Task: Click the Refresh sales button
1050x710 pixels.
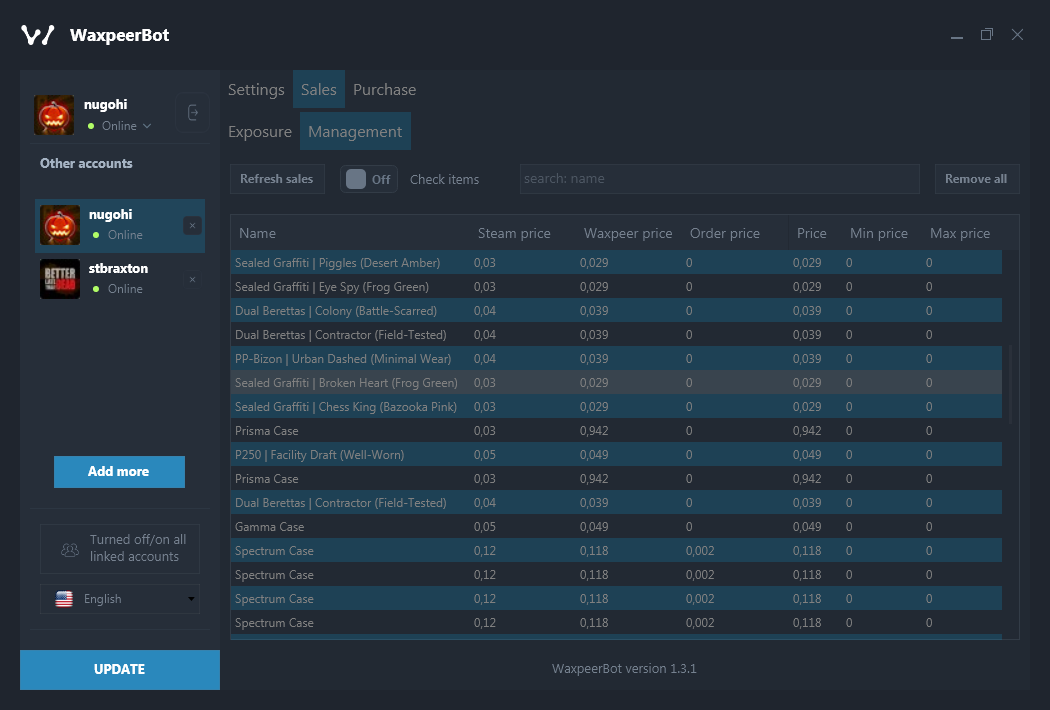Action: pos(277,179)
